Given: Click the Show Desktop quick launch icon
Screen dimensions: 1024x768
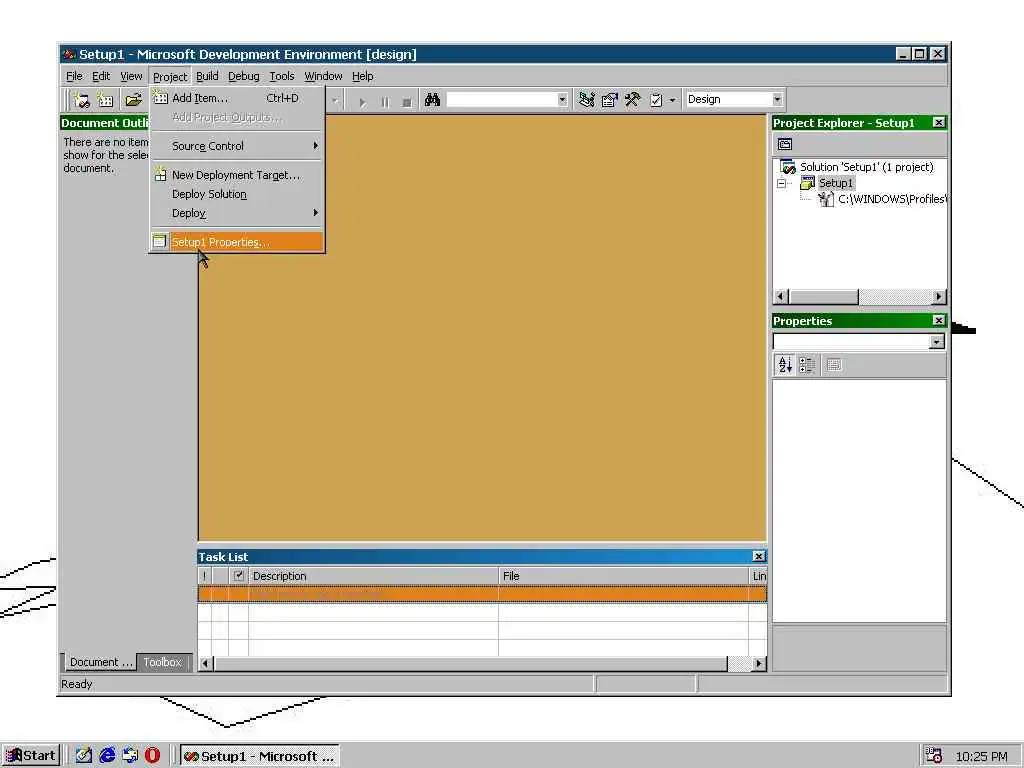Looking at the screenshot, I should pyautogui.click(x=84, y=756).
